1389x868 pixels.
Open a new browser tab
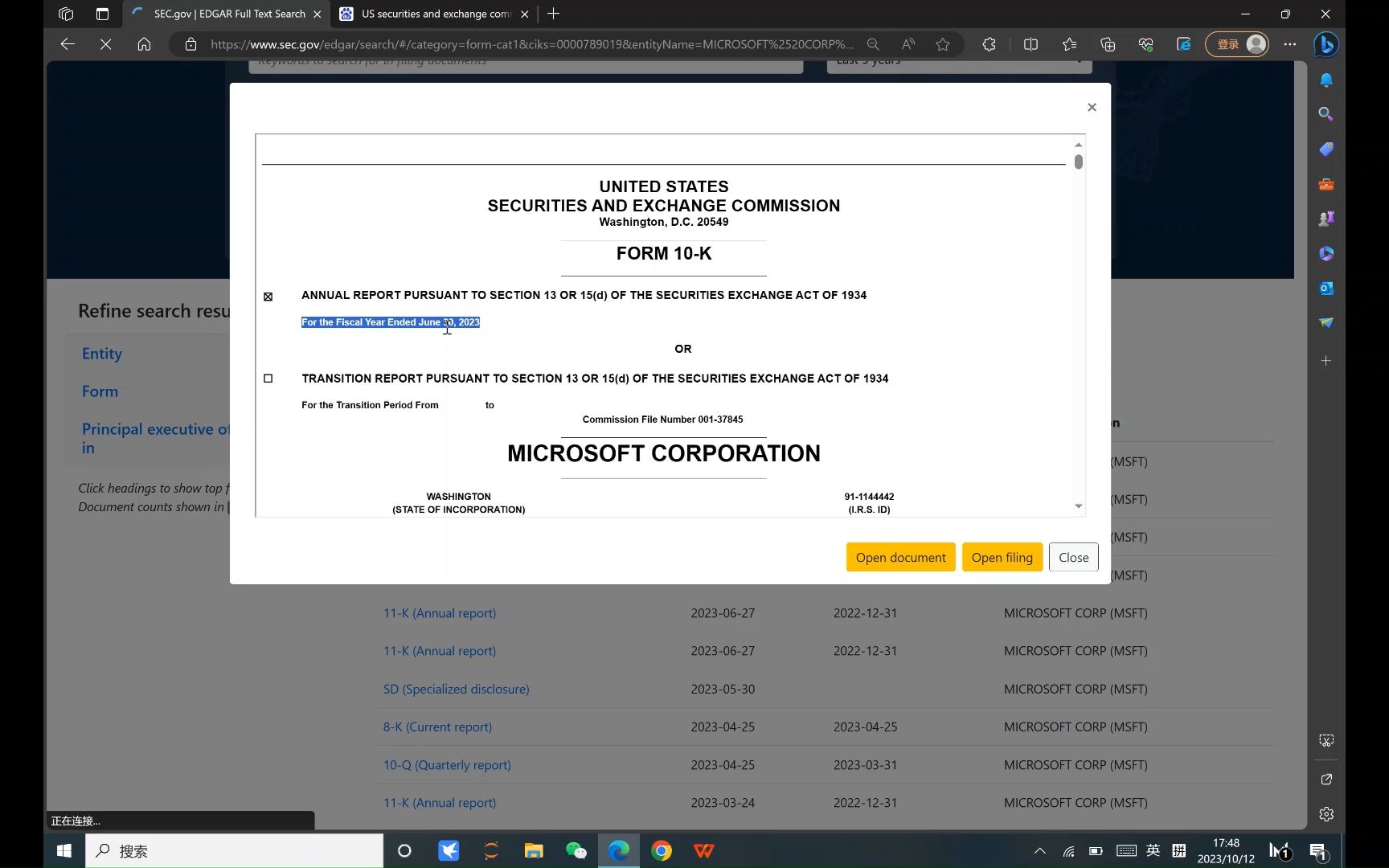pos(553,14)
